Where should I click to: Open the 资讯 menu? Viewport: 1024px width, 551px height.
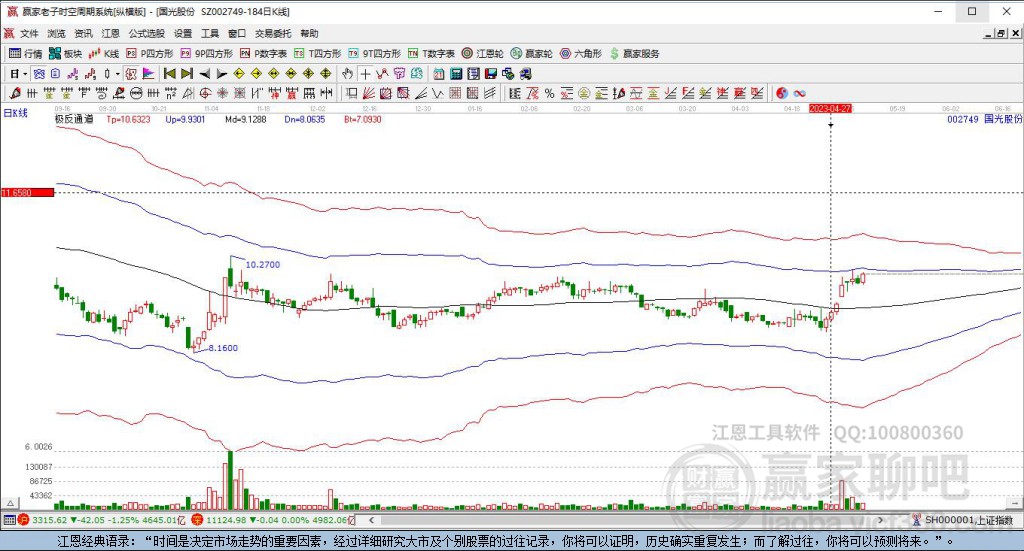[83, 33]
